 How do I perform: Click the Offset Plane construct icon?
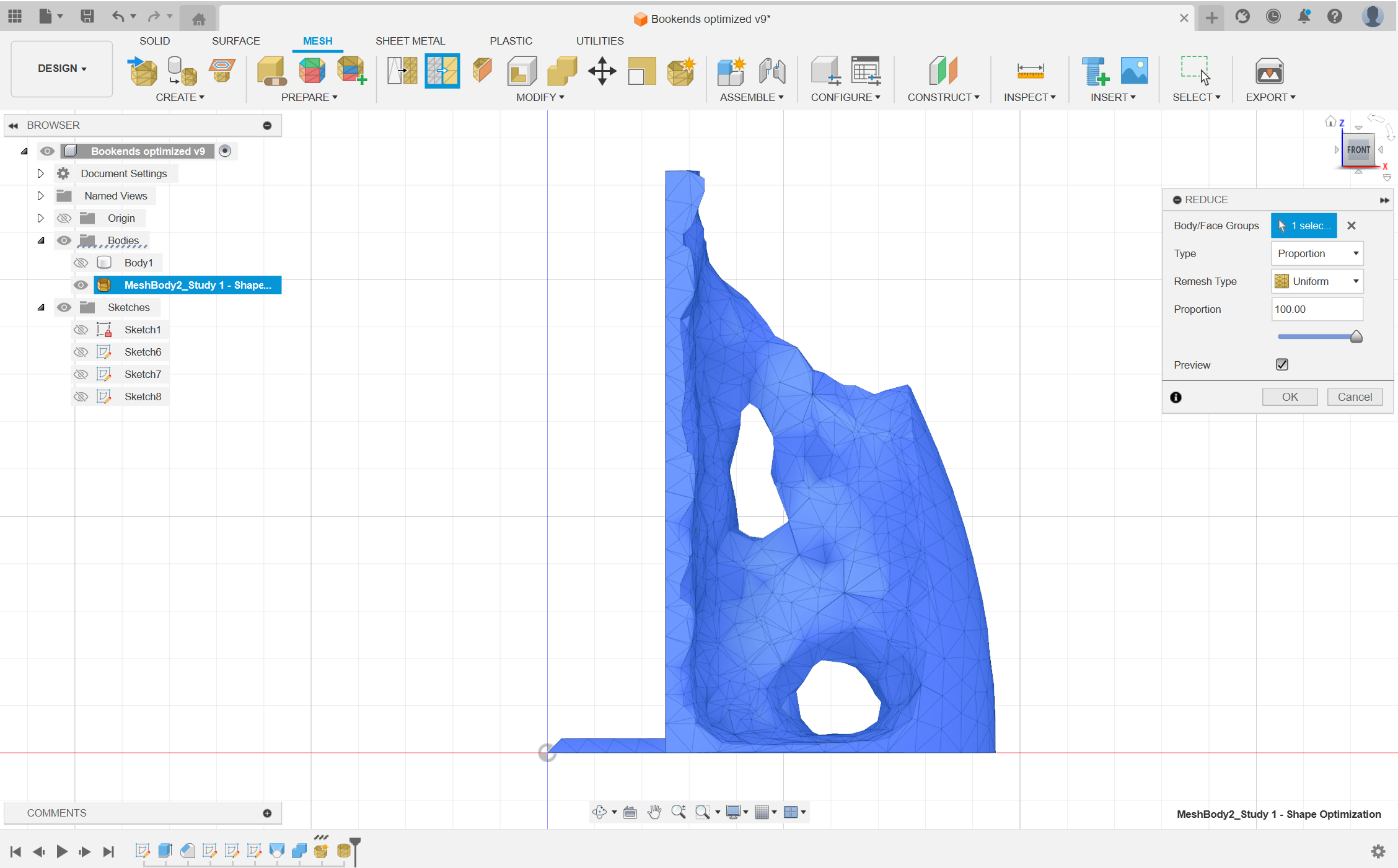(943, 71)
